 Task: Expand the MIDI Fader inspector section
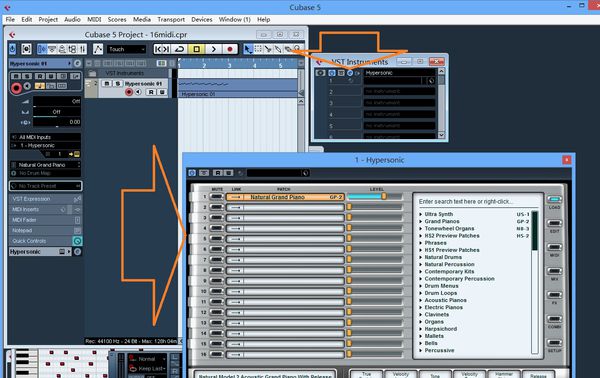(45, 220)
